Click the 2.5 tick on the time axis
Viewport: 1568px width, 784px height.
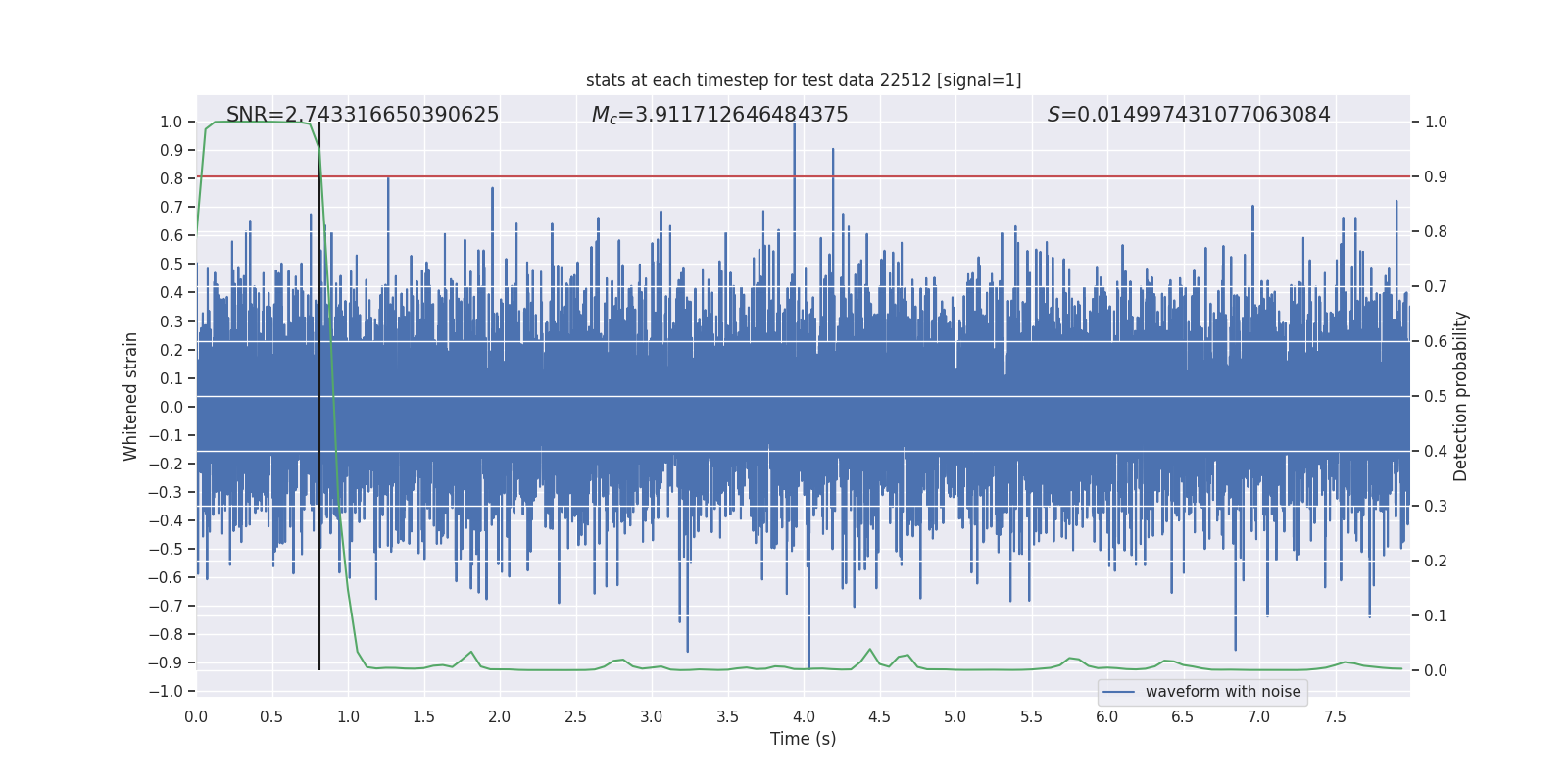(x=575, y=717)
